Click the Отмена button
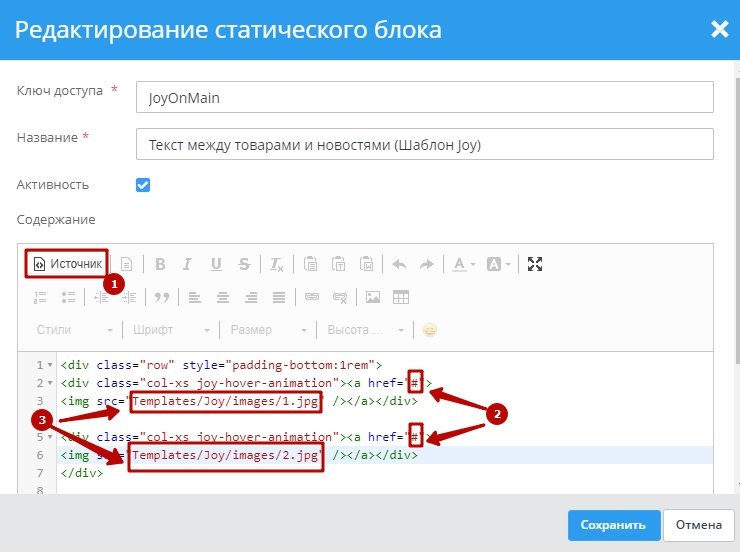The height and width of the screenshot is (552, 740). (698, 524)
